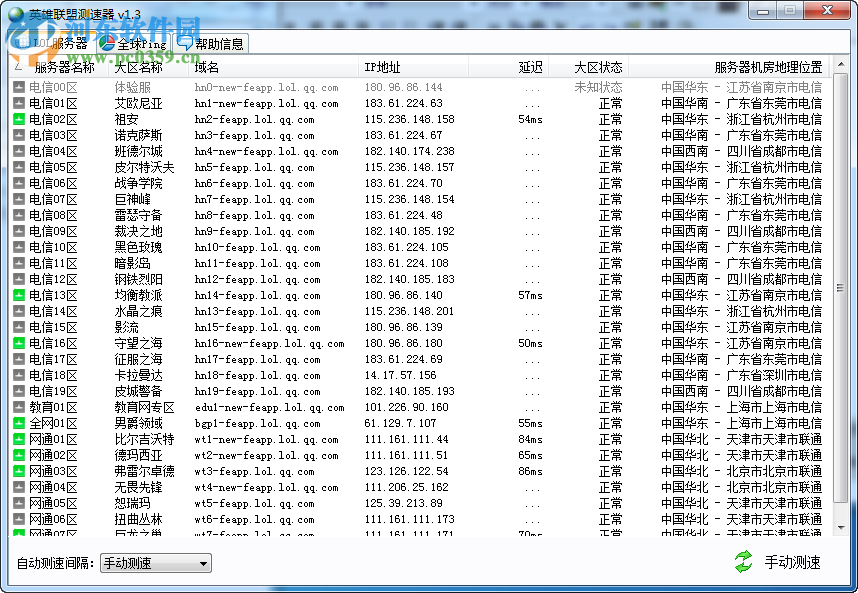Click the 57ms latency value
This screenshot has width=858, height=593.
(530, 295)
